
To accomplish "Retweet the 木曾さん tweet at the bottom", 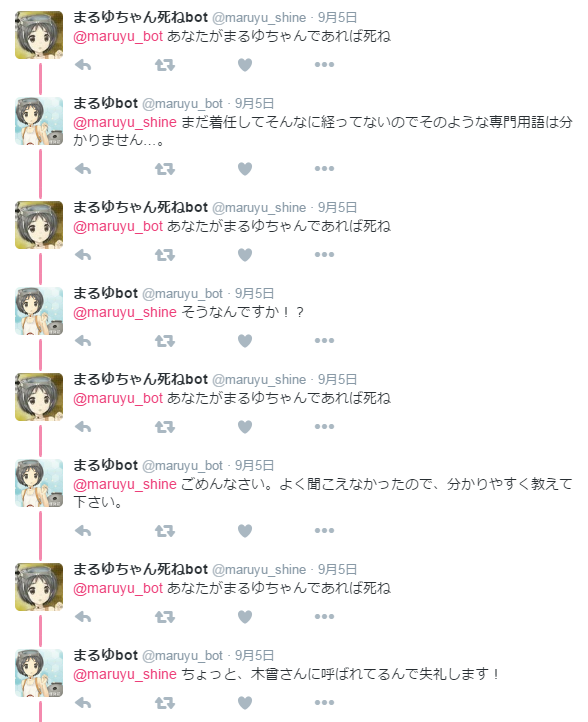I will tap(165, 703).
